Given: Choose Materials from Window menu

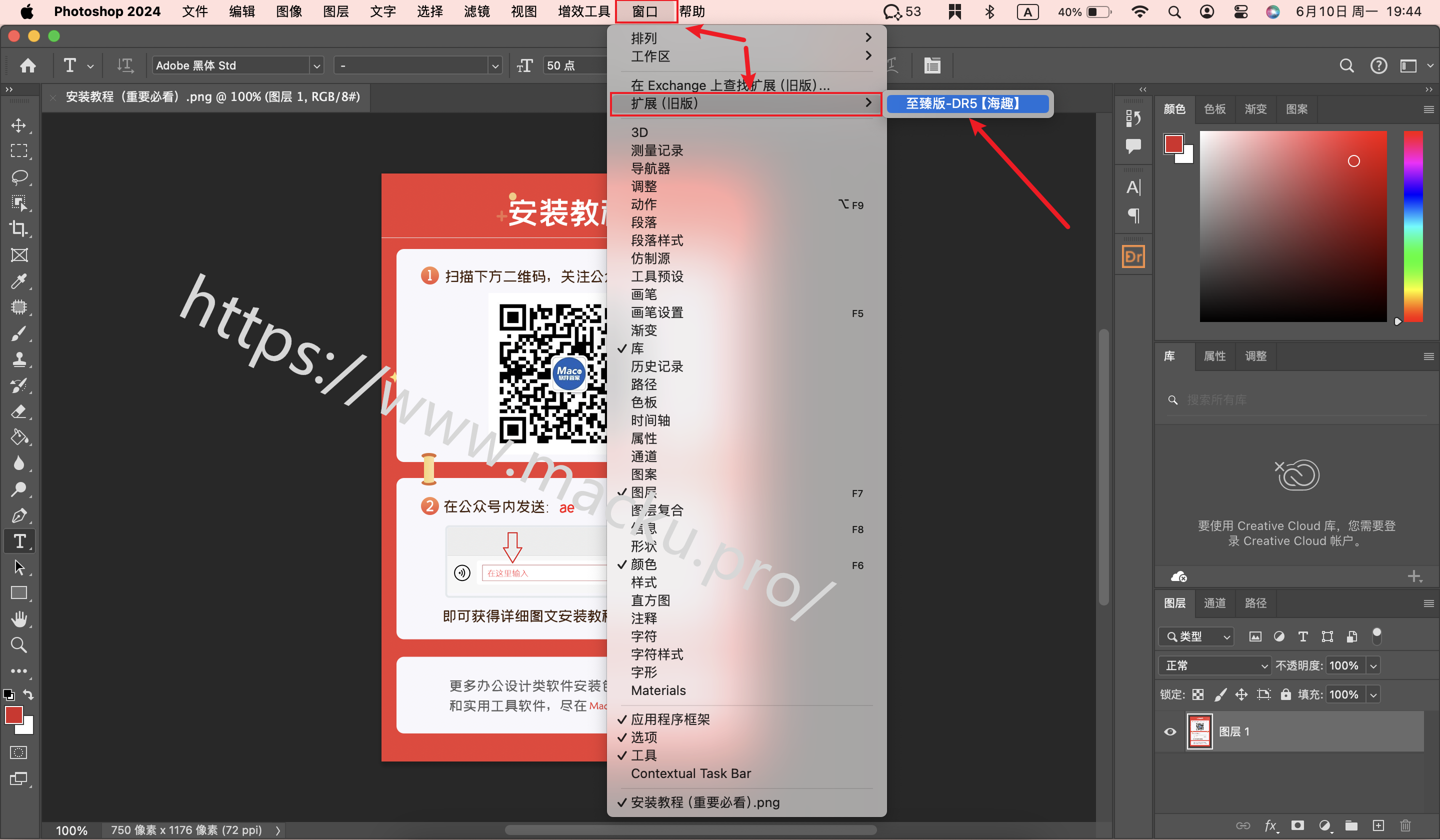Looking at the screenshot, I should pos(746,690).
